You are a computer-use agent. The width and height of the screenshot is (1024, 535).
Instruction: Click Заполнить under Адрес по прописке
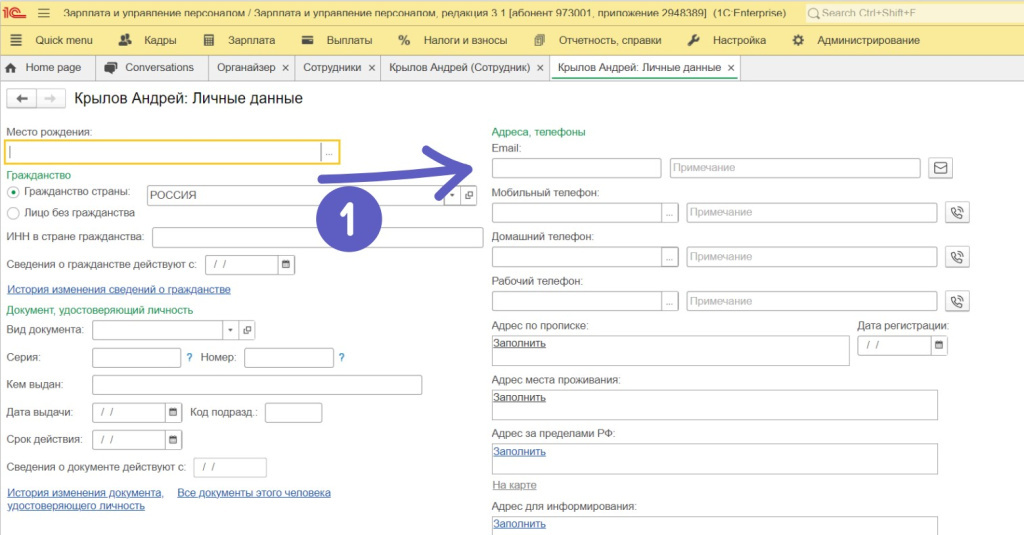(x=519, y=343)
